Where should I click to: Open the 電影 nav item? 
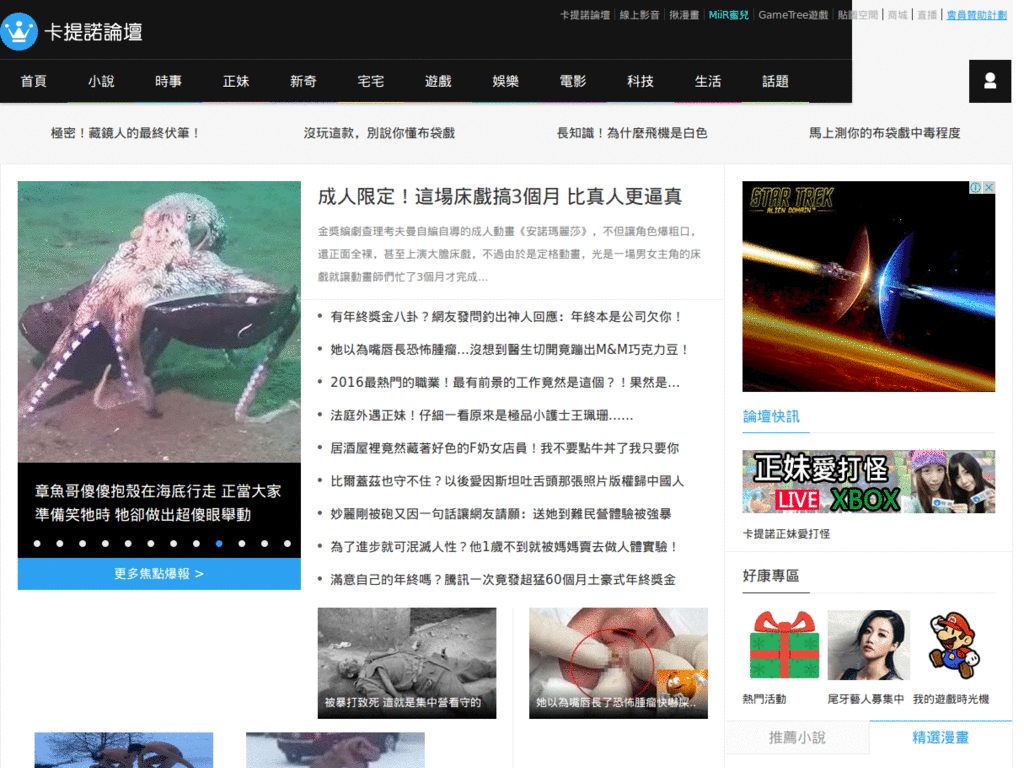click(573, 81)
